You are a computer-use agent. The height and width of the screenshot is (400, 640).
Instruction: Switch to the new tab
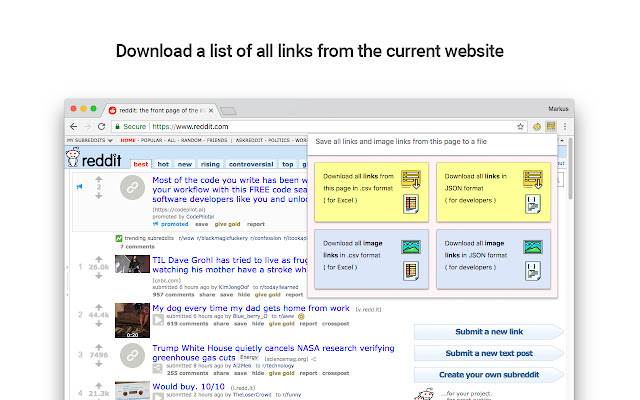tap(184, 164)
